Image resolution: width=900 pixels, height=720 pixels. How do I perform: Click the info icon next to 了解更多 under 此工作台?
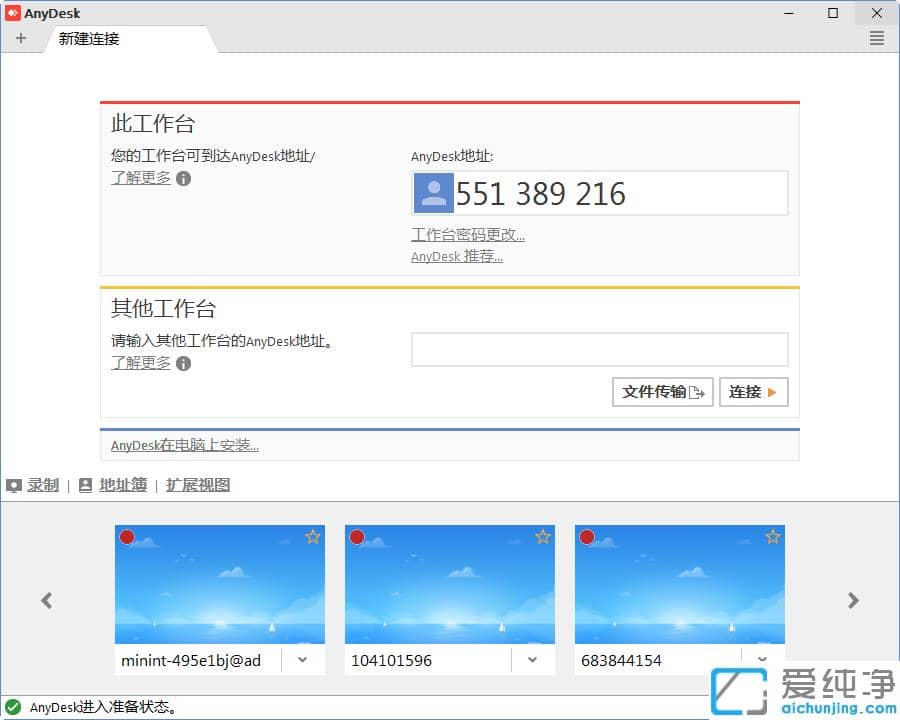click(x=182, y=178)
